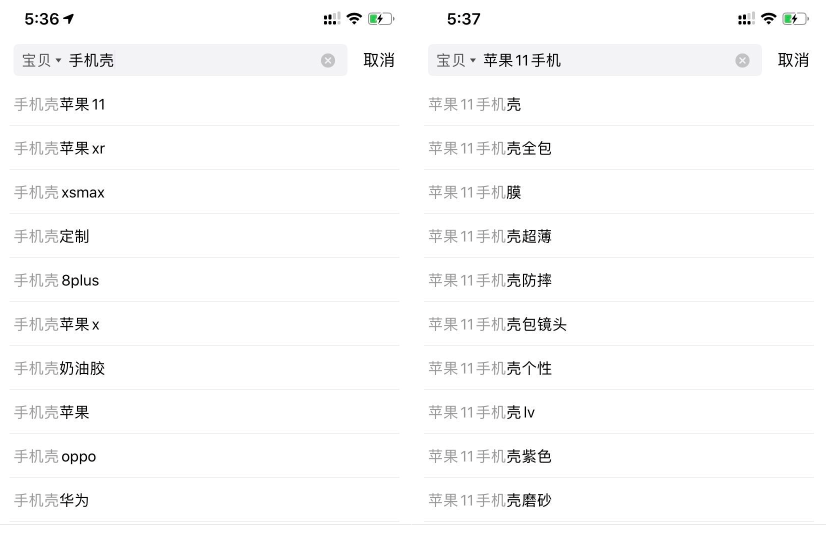Screen dimensions: 834x537
Task: Select suggestion 手机壳苹果11
Action: tap(205, 104)
